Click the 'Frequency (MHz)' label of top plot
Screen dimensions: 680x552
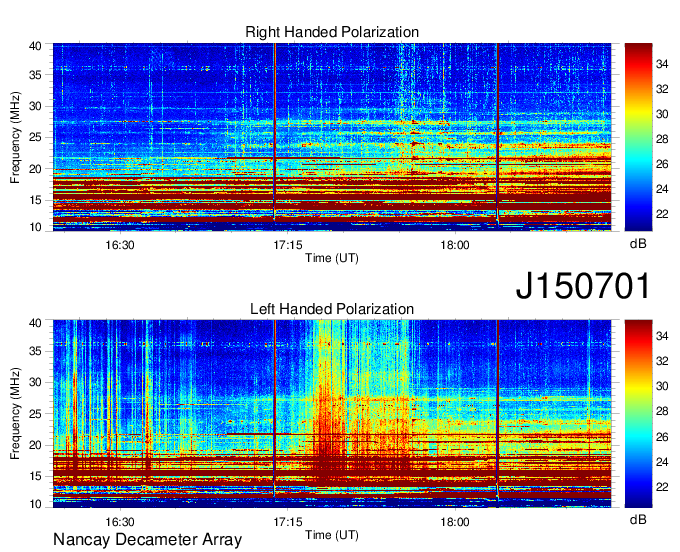(x=15, y=137)
